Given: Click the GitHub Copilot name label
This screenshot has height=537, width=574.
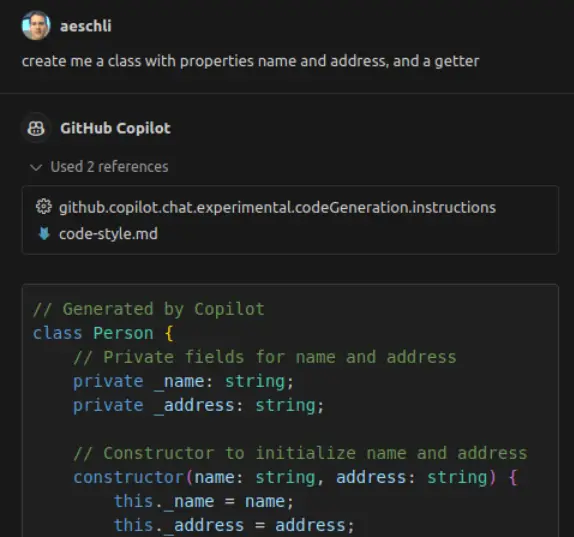Looking at the screenshot, I should pos(115,128).
